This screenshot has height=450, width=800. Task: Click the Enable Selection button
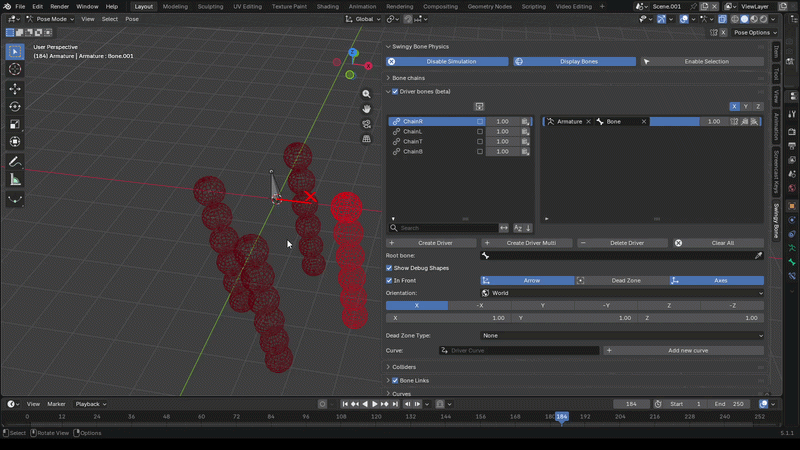point(702,62)
